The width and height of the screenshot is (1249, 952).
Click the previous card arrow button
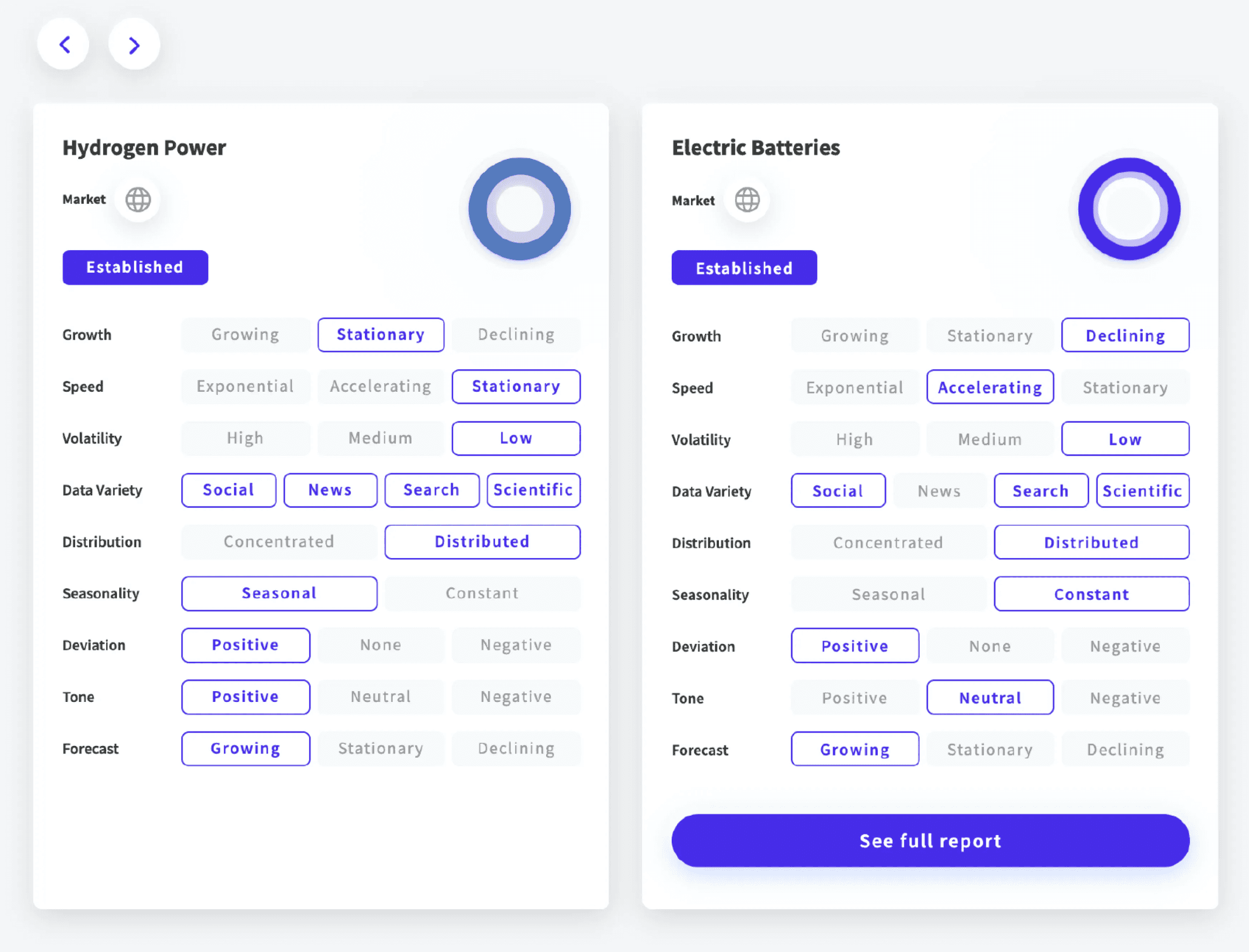coord(64,44)
